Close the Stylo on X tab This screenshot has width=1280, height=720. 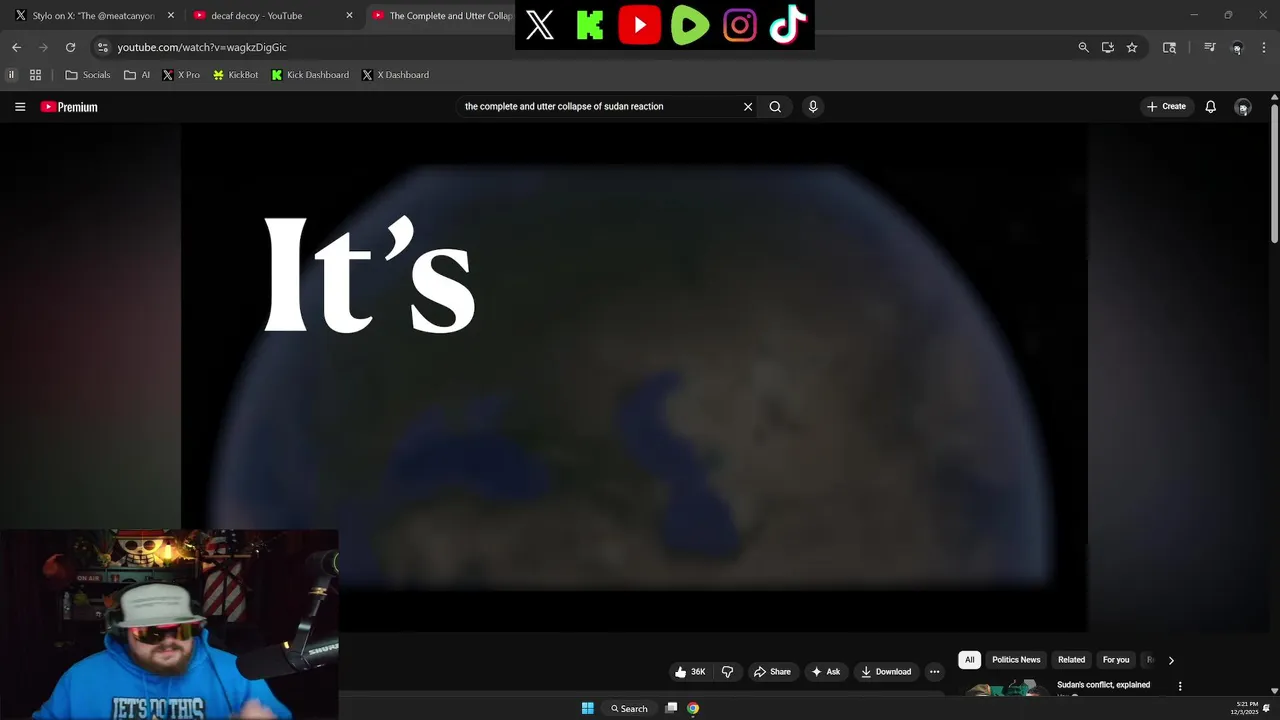coord(171,16)
